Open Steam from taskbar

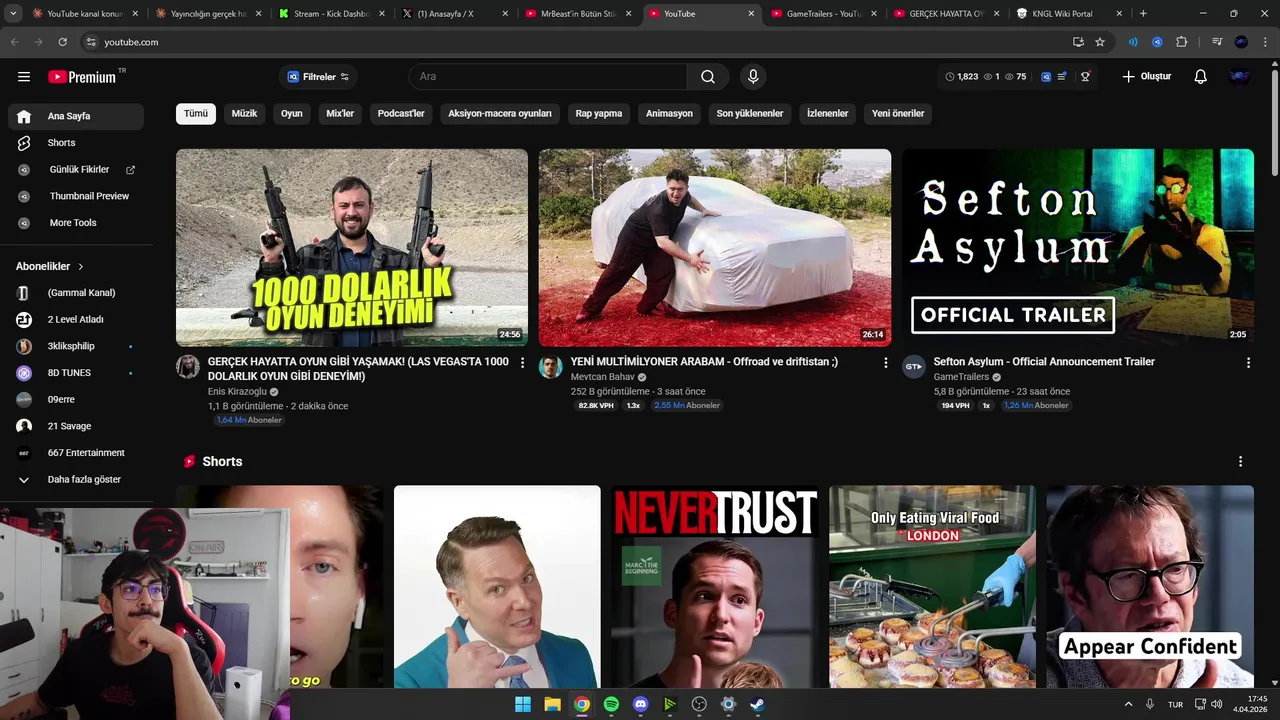758,704
